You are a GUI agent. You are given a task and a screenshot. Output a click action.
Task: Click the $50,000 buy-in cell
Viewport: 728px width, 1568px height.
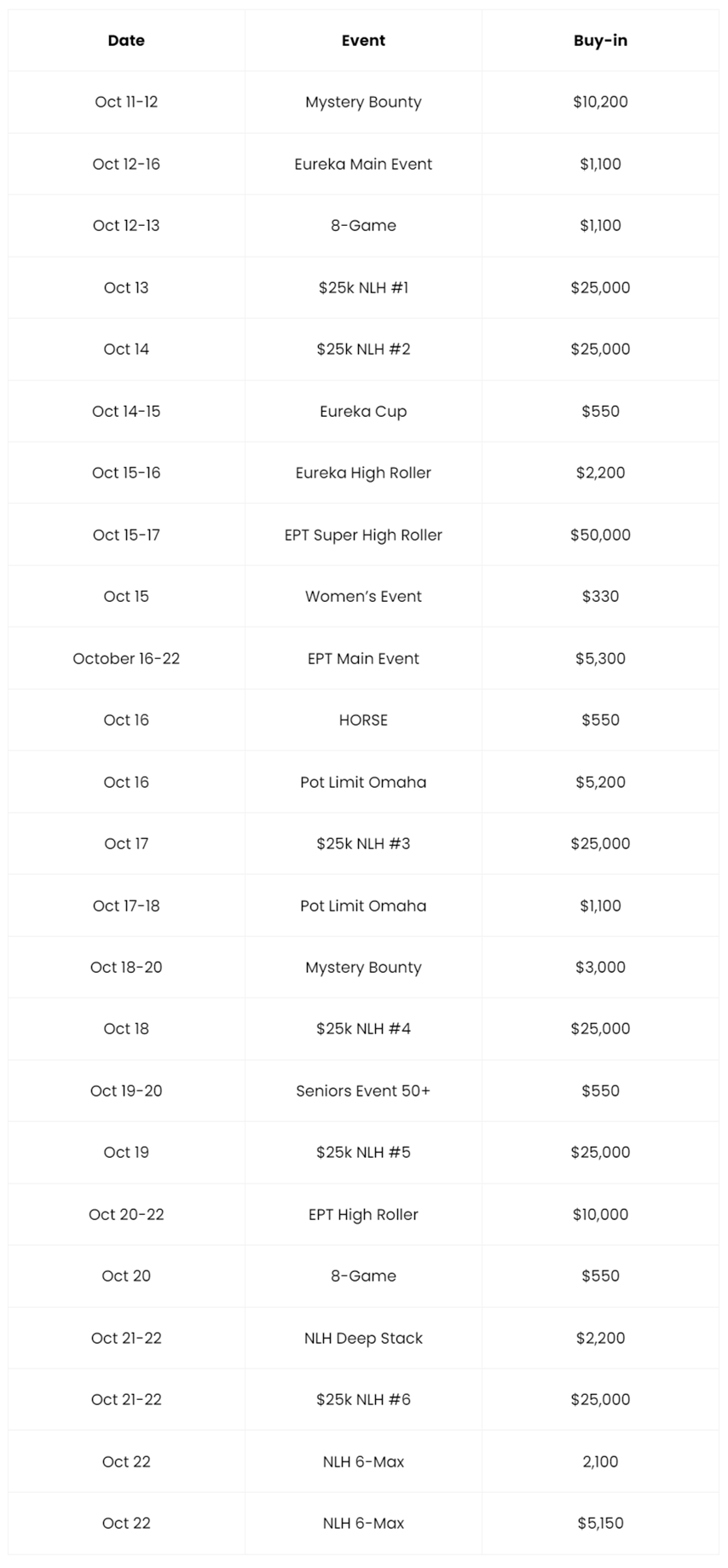pos(600,535)
